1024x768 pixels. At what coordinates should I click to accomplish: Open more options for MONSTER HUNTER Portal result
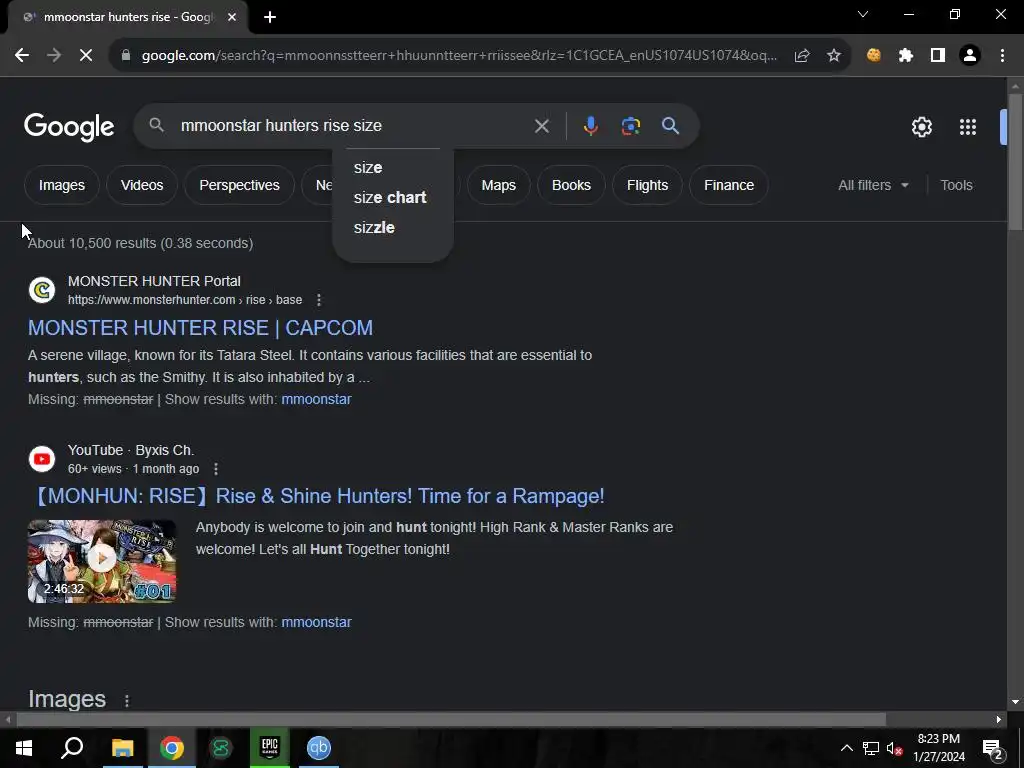(319, 300)
